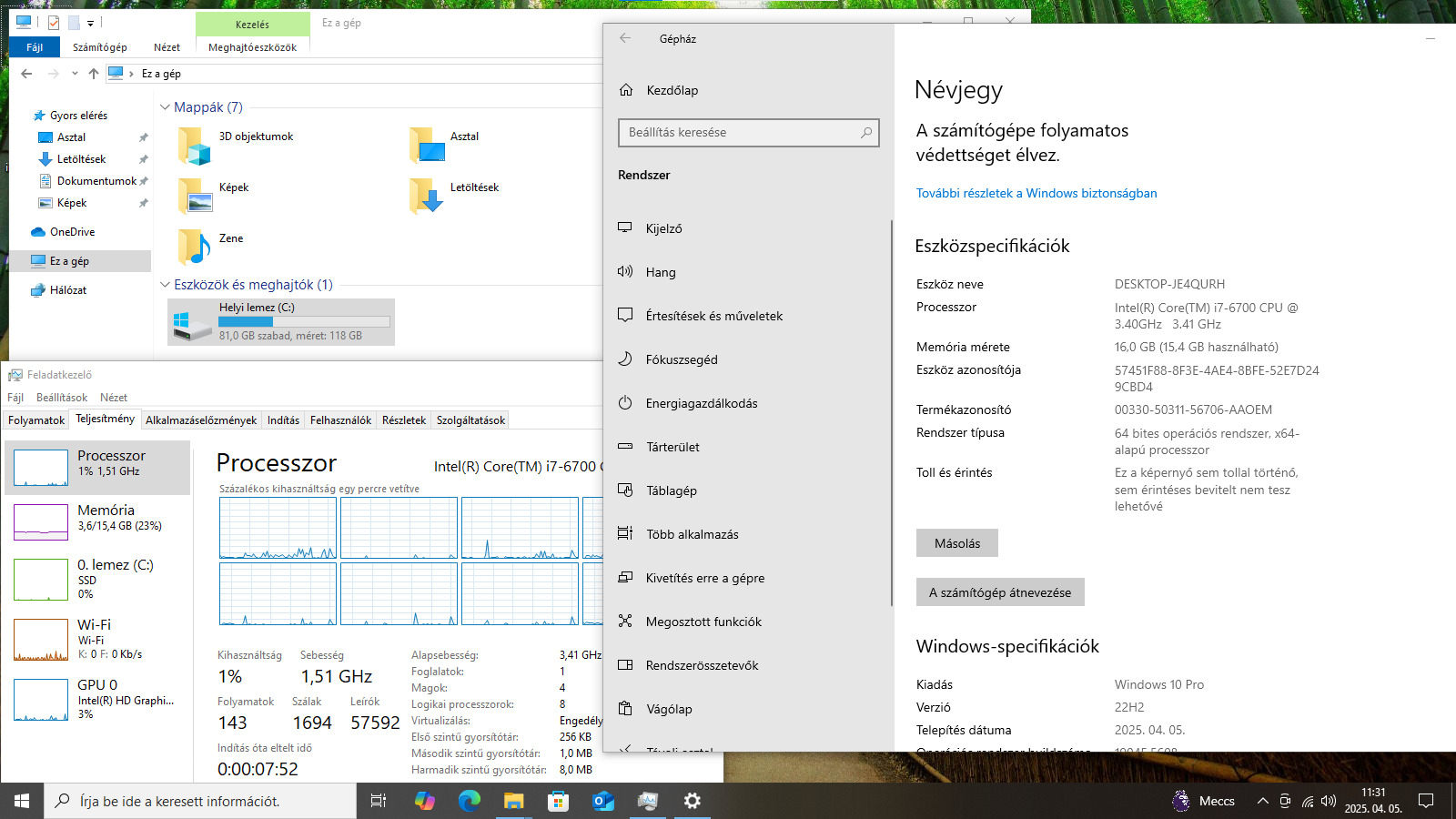Select Gyors elérés in navigation pane

[78, 116]
